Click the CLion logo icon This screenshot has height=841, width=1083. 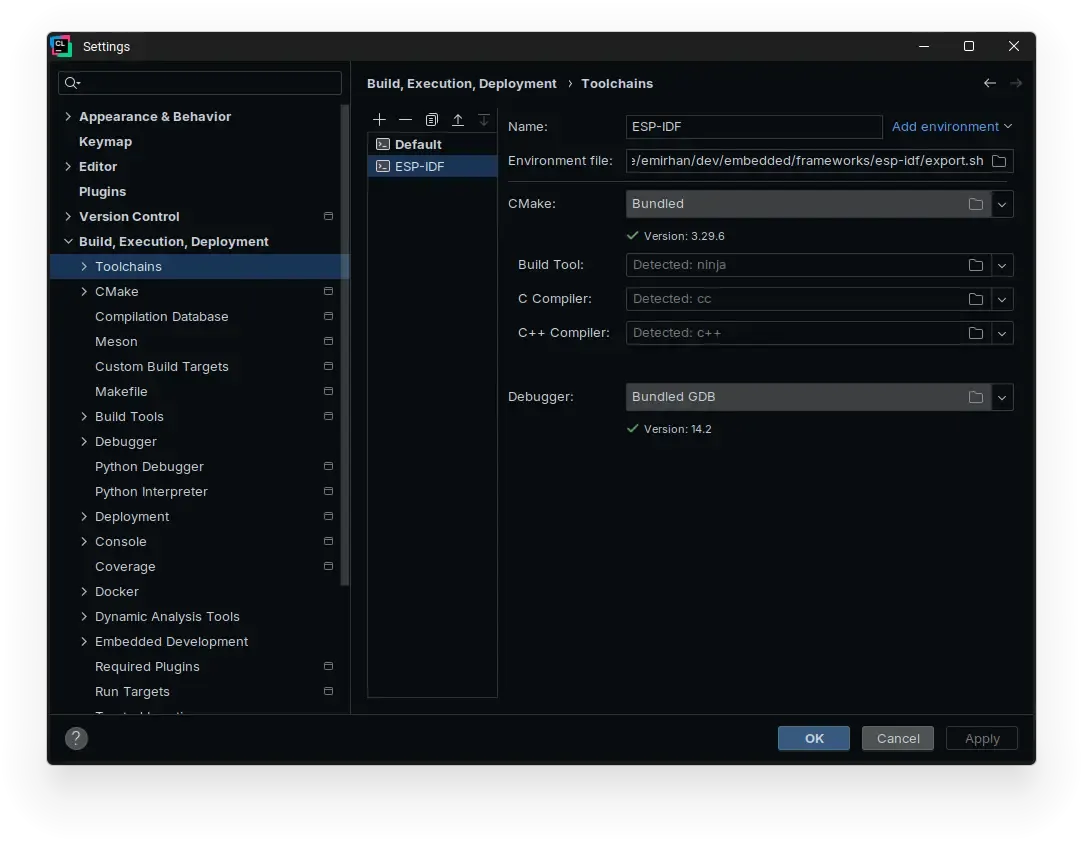(61, 46)
